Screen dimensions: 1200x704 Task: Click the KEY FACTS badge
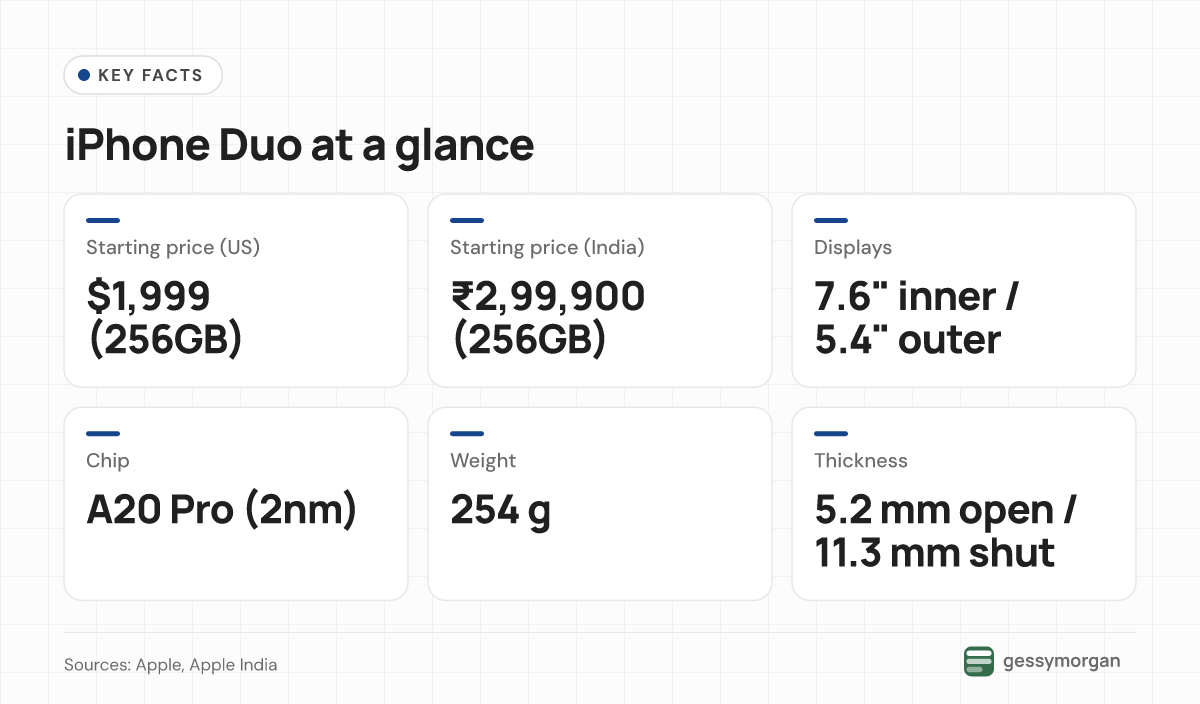[x=143, y=75]
